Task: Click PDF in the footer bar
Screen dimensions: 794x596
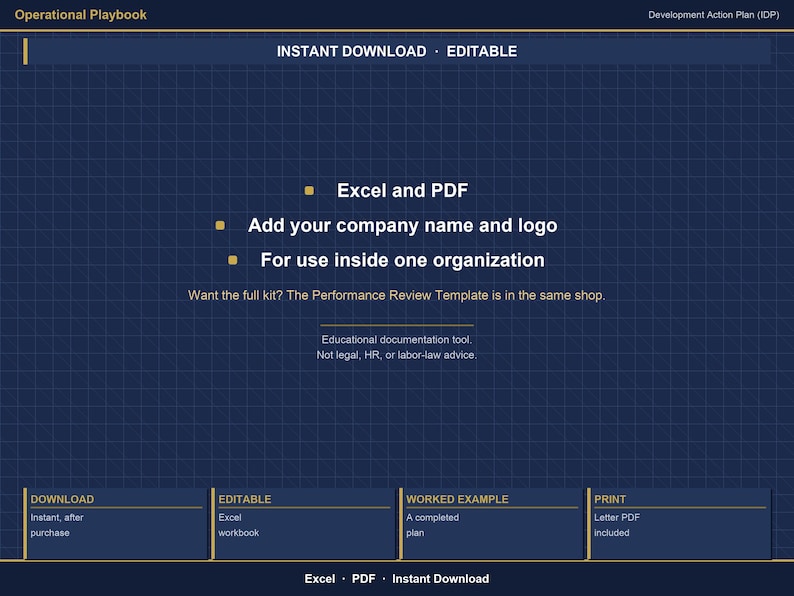Action: pos(364,579)
